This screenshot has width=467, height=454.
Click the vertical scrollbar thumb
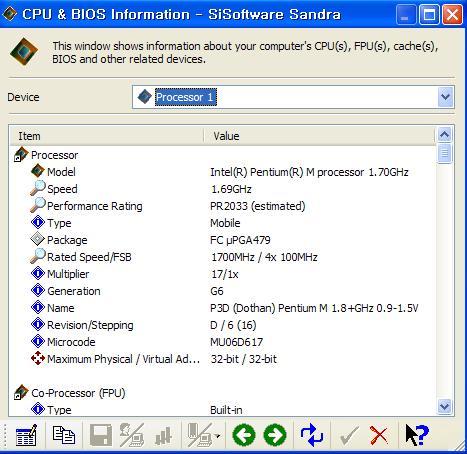pyautogui.click(x=445, y=153)
